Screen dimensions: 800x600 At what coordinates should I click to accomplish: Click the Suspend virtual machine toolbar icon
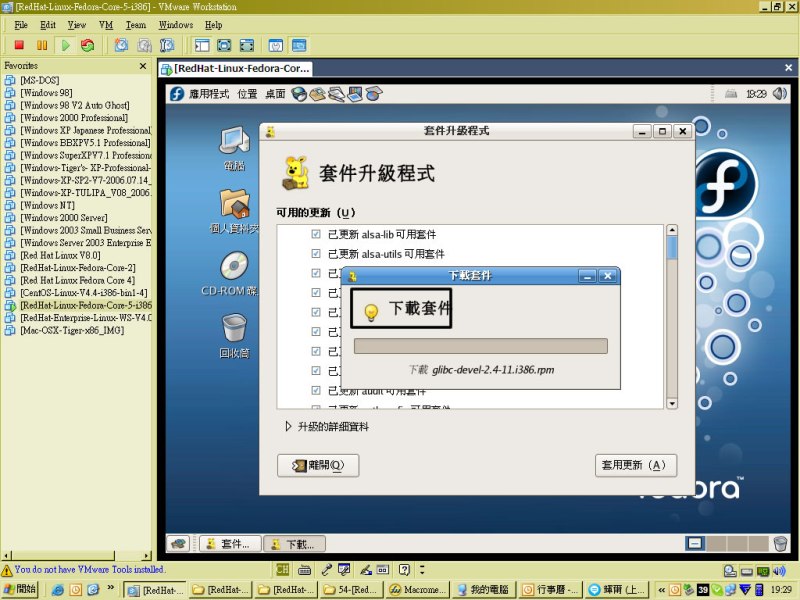42,45
